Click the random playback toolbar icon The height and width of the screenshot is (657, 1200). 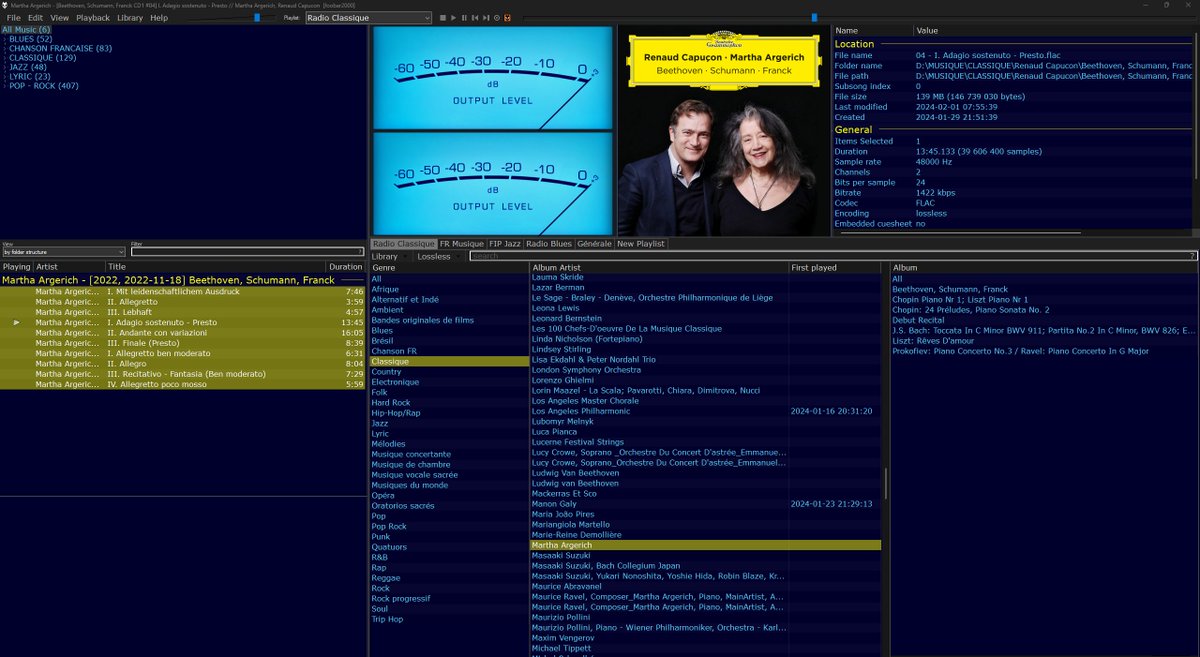pos(497,18)
